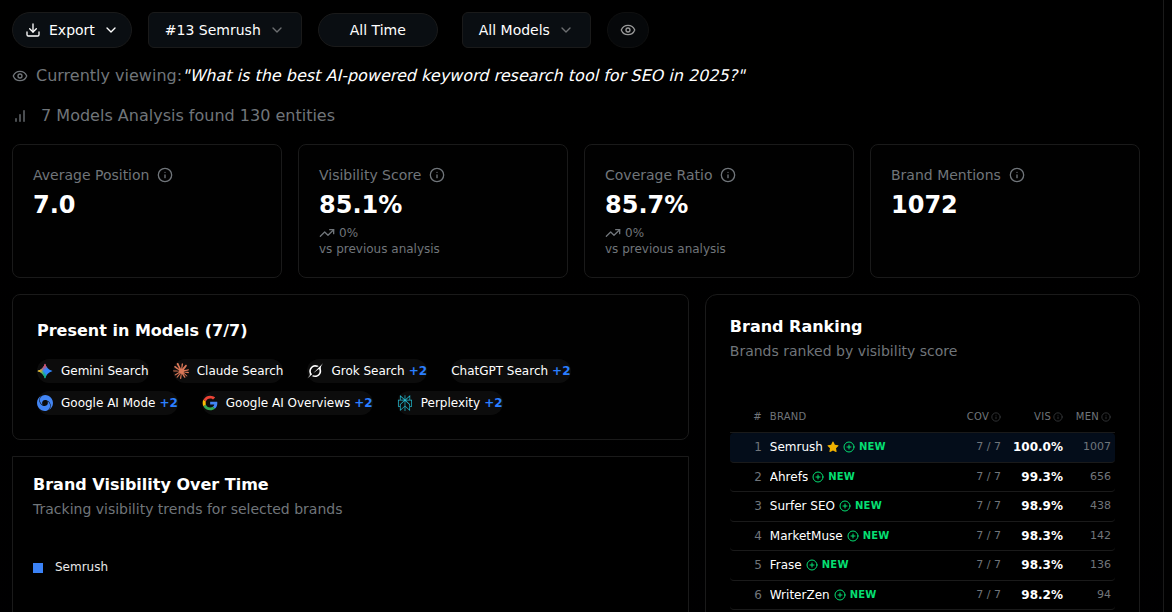
Task: Click trend arrow icon under Coverage Ratio
Action: coord(613,233)
